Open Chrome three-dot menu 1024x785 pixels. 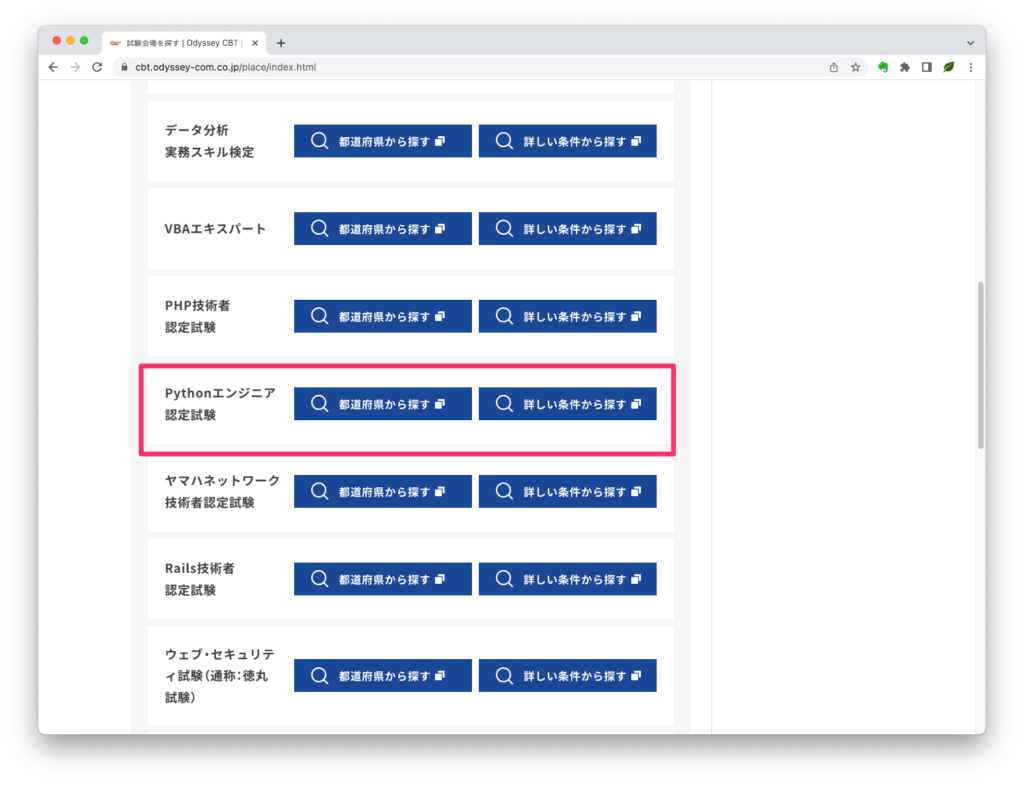970,67
